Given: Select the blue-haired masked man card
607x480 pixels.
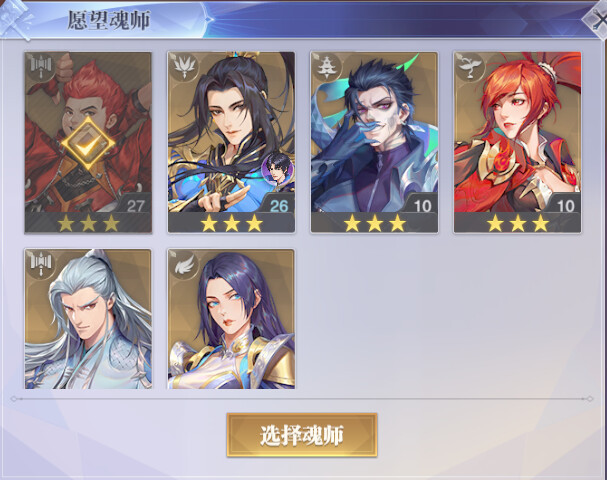Looking at the screenshot, I should (x=374, y=142).
